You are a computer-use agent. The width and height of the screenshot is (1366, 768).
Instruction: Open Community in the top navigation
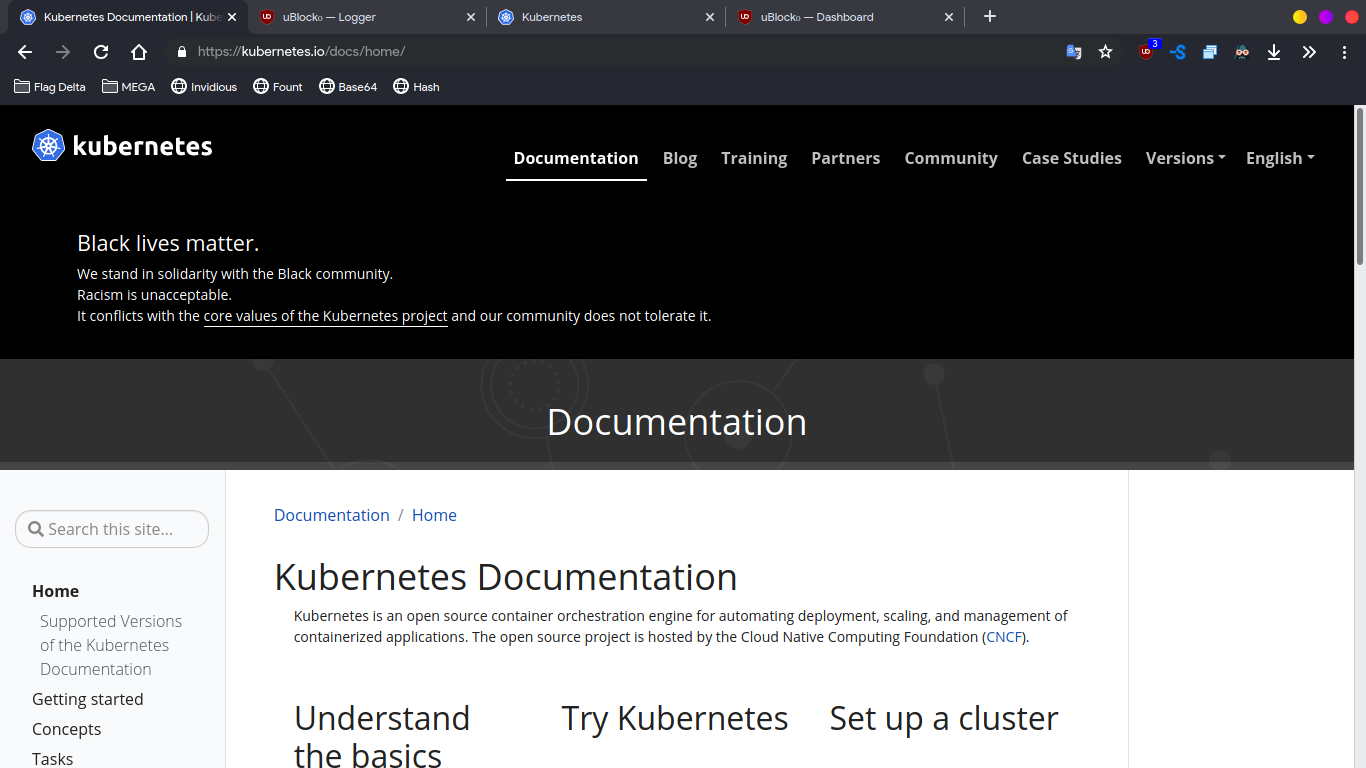coord(951,158)
